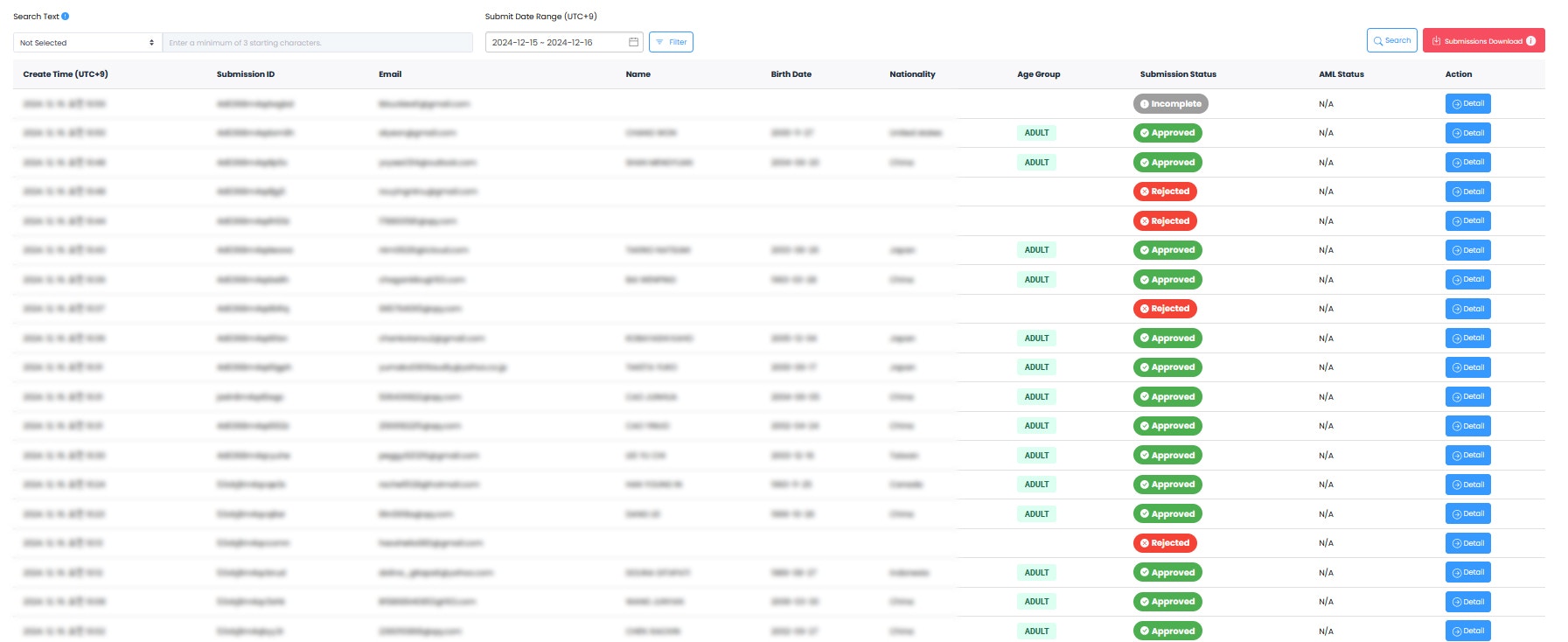Viewport: 1568px width, 642px height.
Task: Open the Submit Date Range field
Action: click(564, 42)
